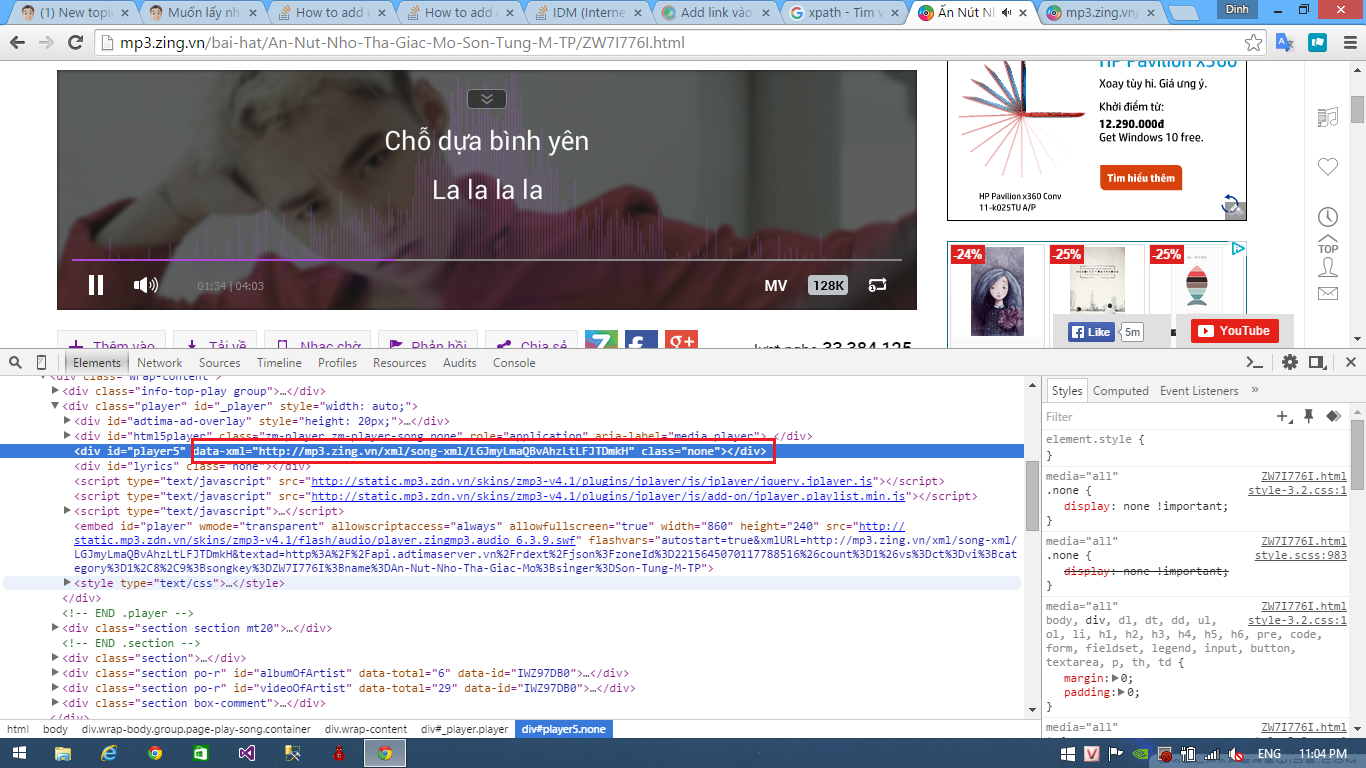Viewport: 1366px width, 768px height.
Task: Toggle the repeat loop icon in player
Action: pos(878,285)
